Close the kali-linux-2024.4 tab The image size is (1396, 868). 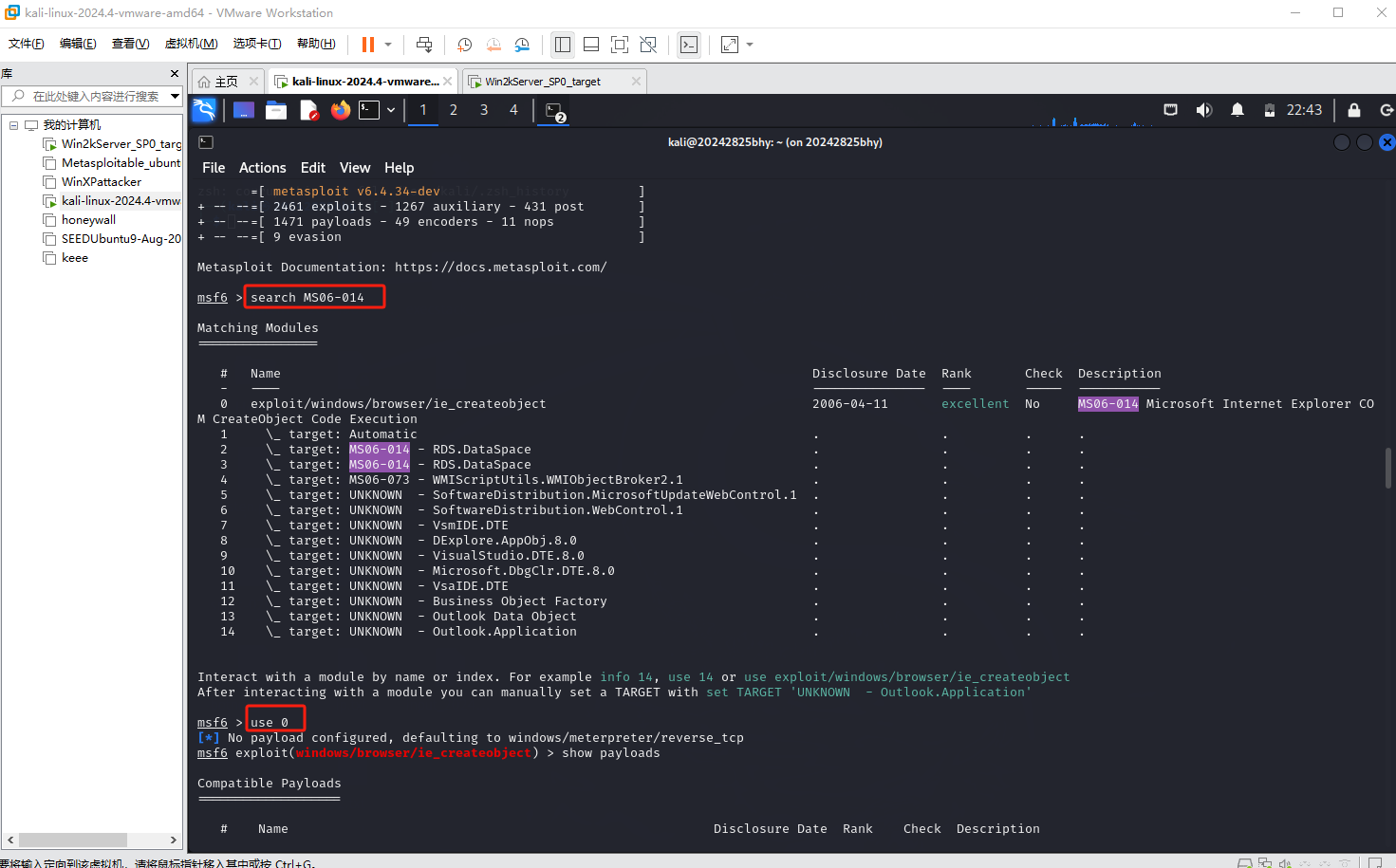click(x=447, y=82)
